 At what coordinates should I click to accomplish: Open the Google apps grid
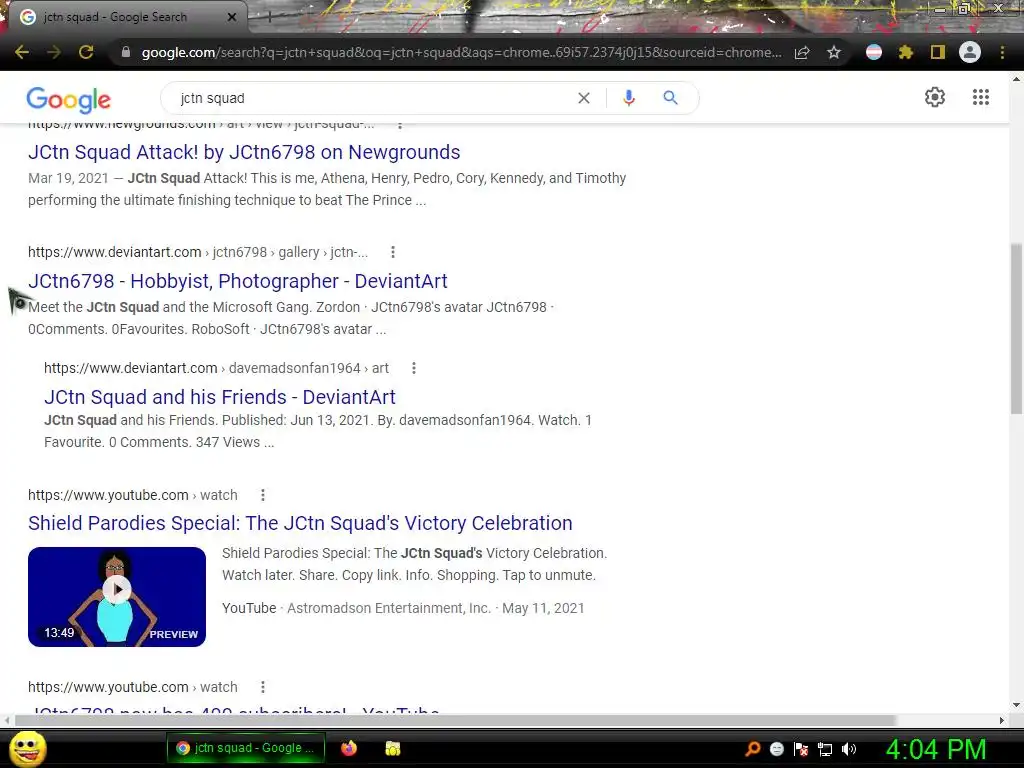981,97
